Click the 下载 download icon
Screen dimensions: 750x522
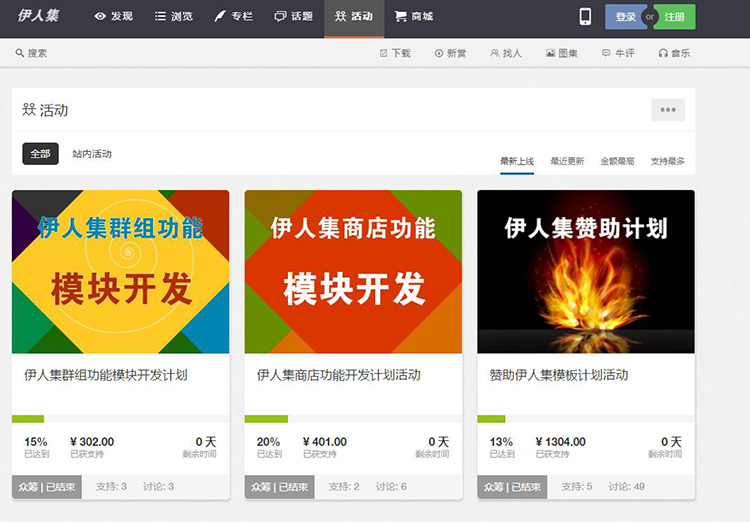point(383,53)
